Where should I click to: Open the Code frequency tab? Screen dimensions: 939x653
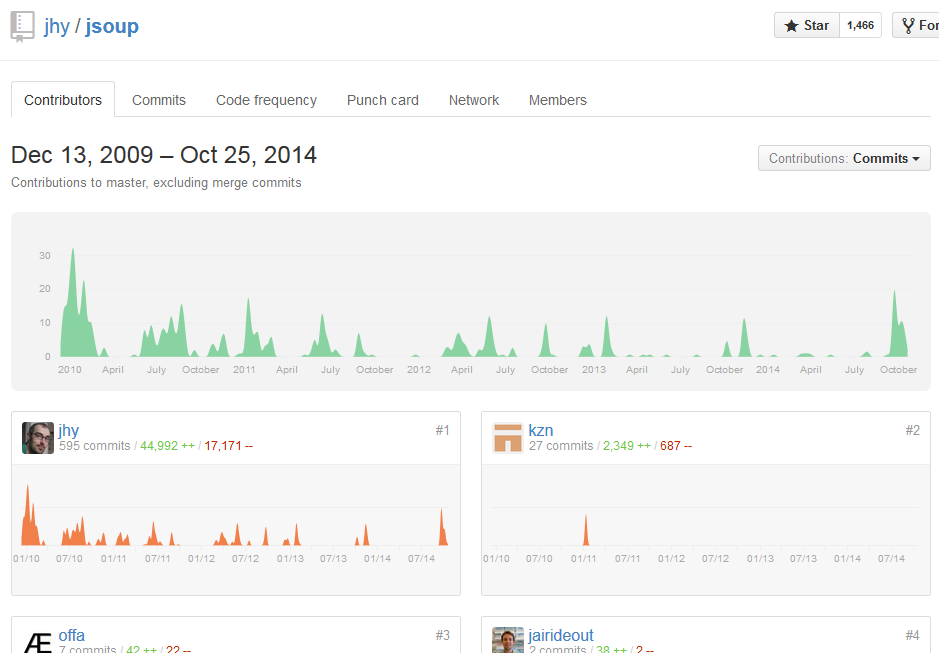266,100
